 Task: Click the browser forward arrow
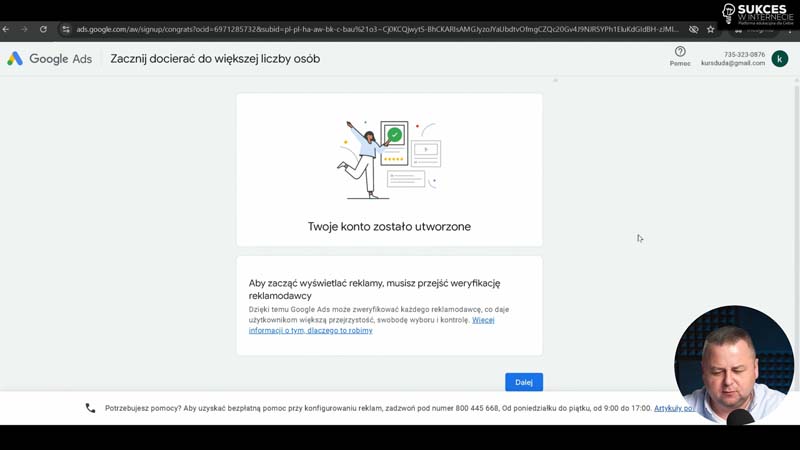pyautogui.click(x=25, y=29)
